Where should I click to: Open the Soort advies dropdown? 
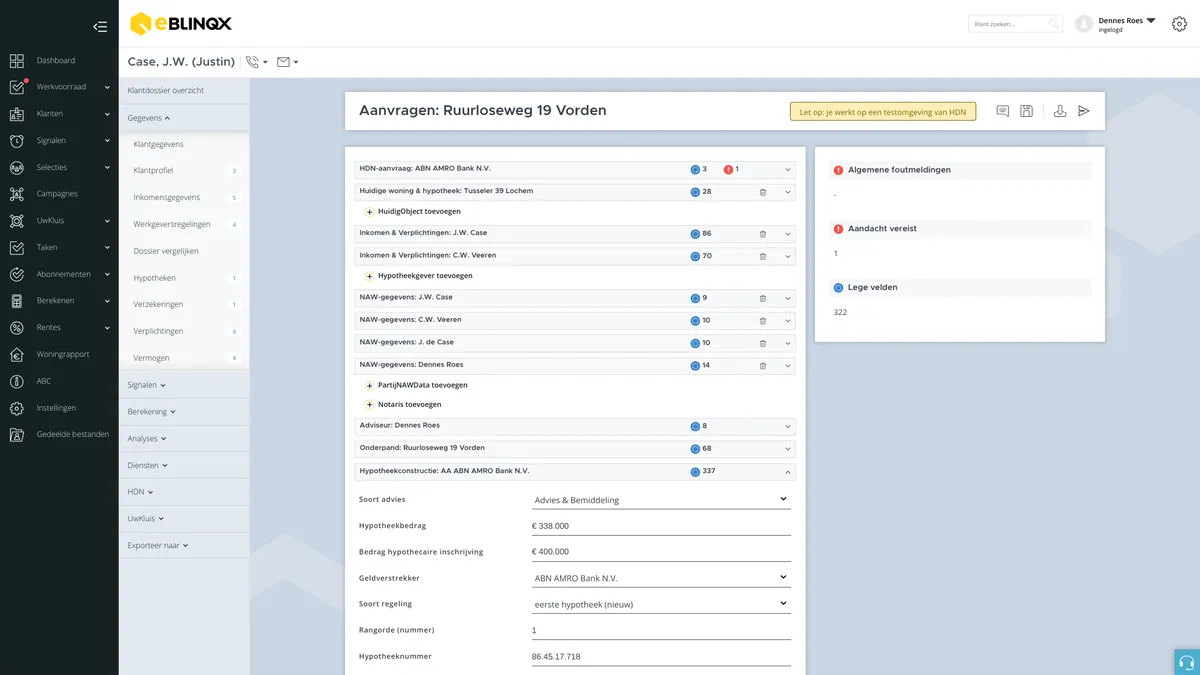(x=661, y=499)
